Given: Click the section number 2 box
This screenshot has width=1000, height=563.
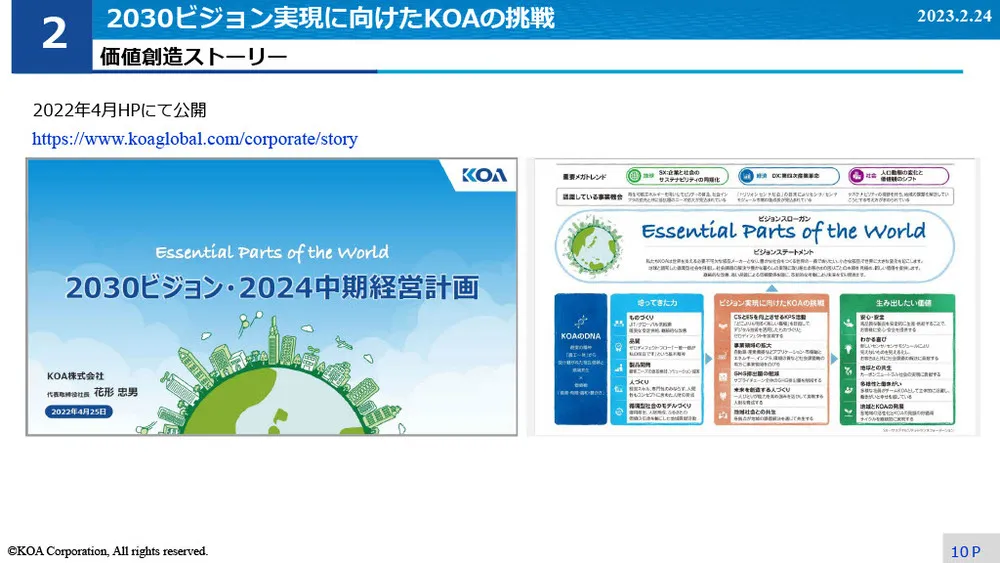Looking at the screenshot, I should coord(53,36).
